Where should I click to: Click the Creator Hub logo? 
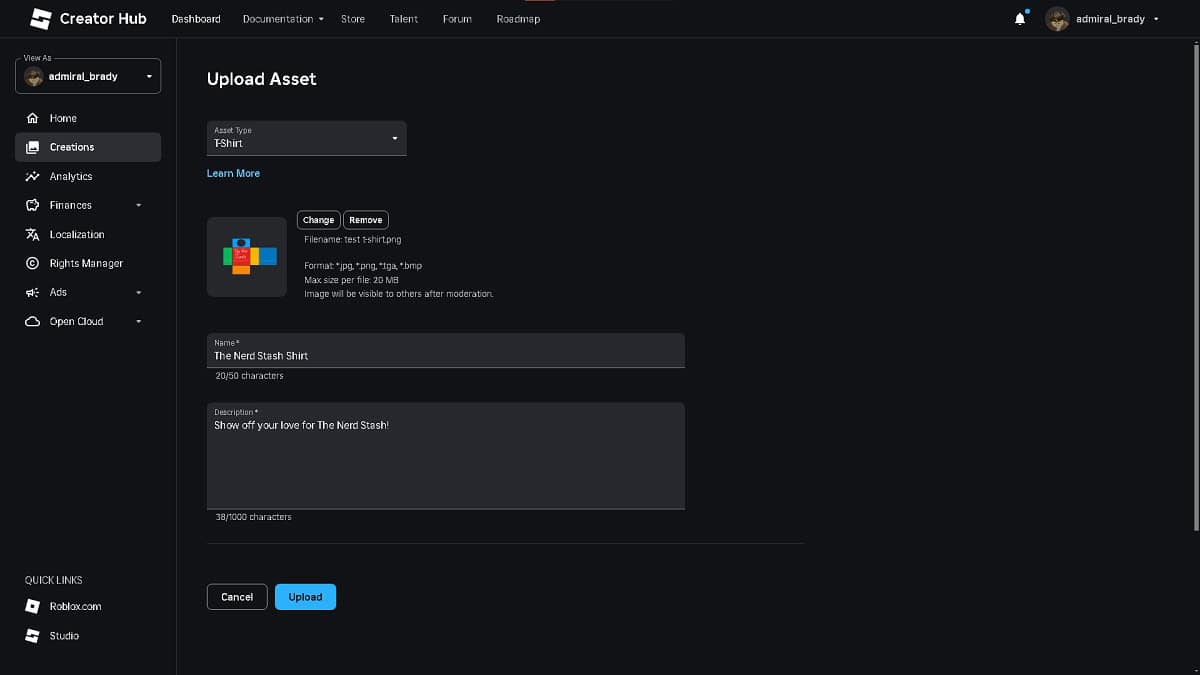[x=88, y=18]
